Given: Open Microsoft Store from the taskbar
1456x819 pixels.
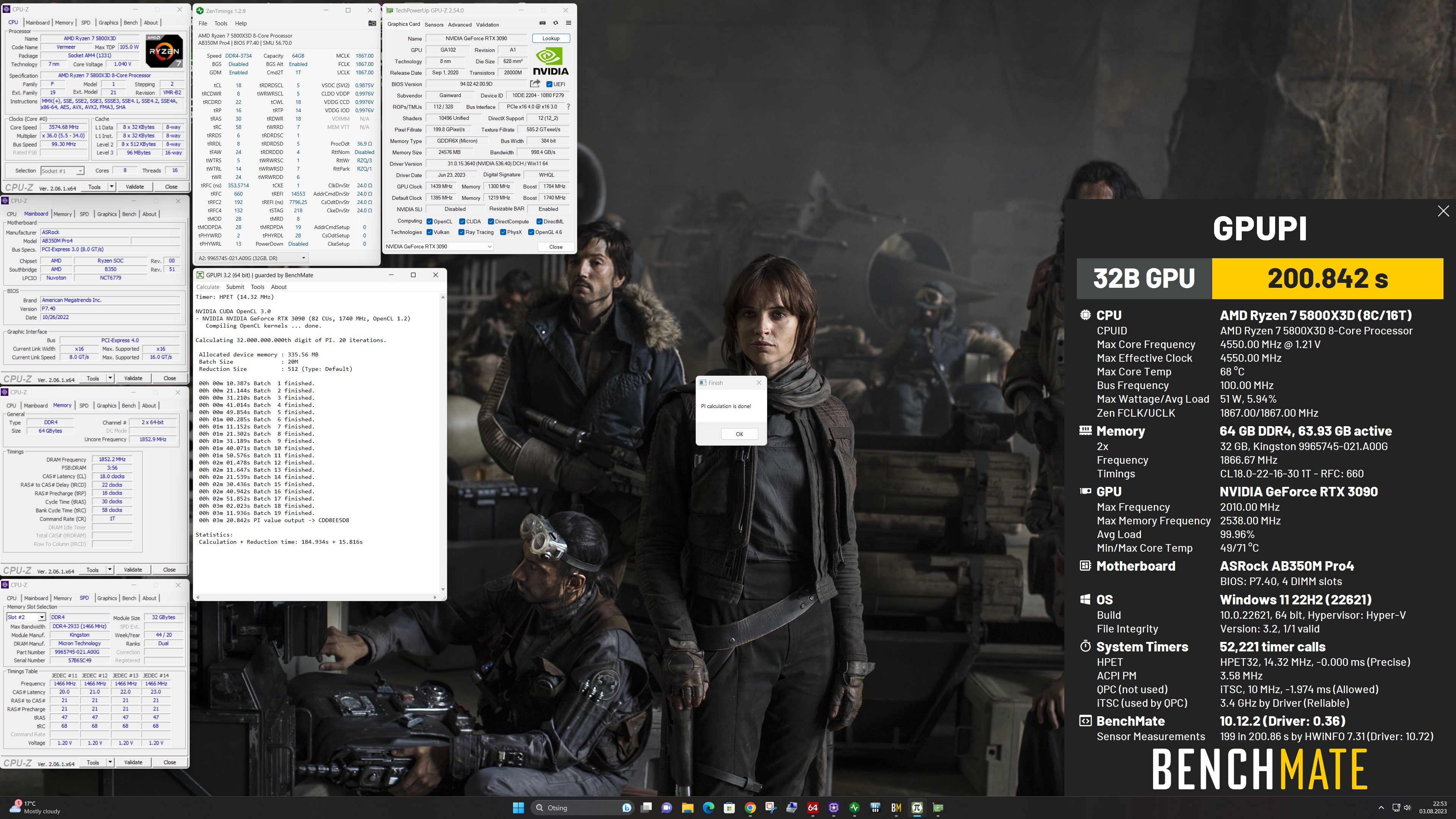Looking at the screenshot, I should tap(729, 807).
